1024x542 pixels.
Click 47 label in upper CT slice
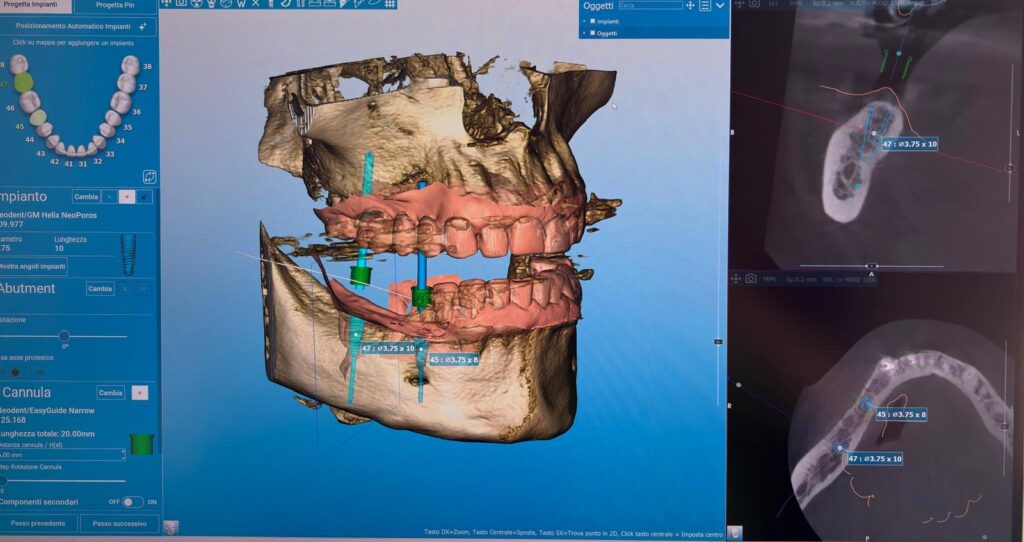(910, 144)
